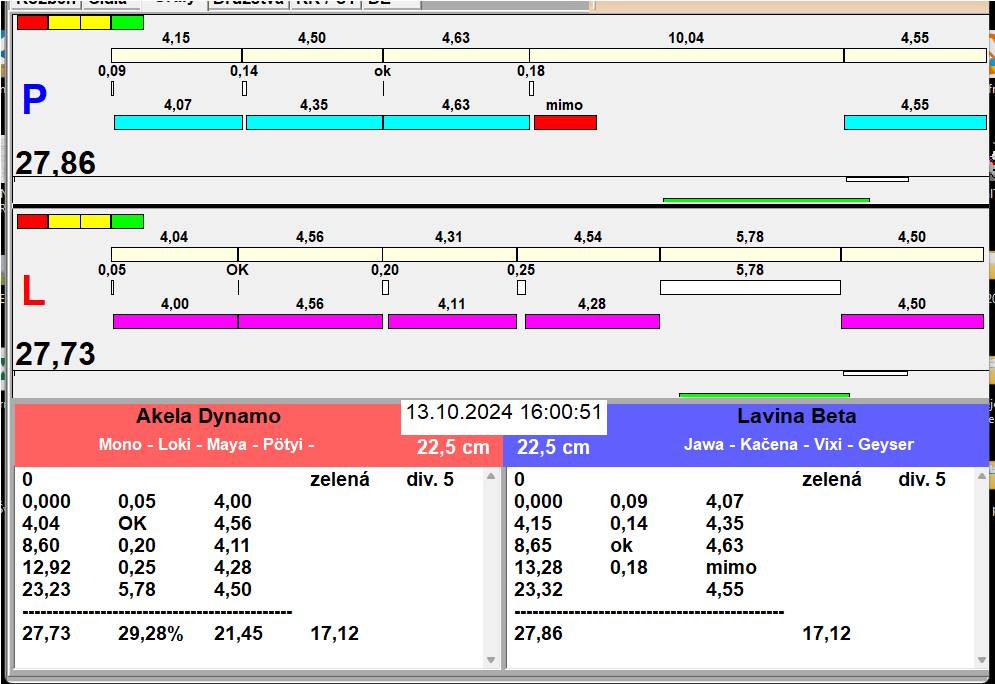
Task: Open the RR / ST tab
Action: pyautogui.click(x=324, y=3)
